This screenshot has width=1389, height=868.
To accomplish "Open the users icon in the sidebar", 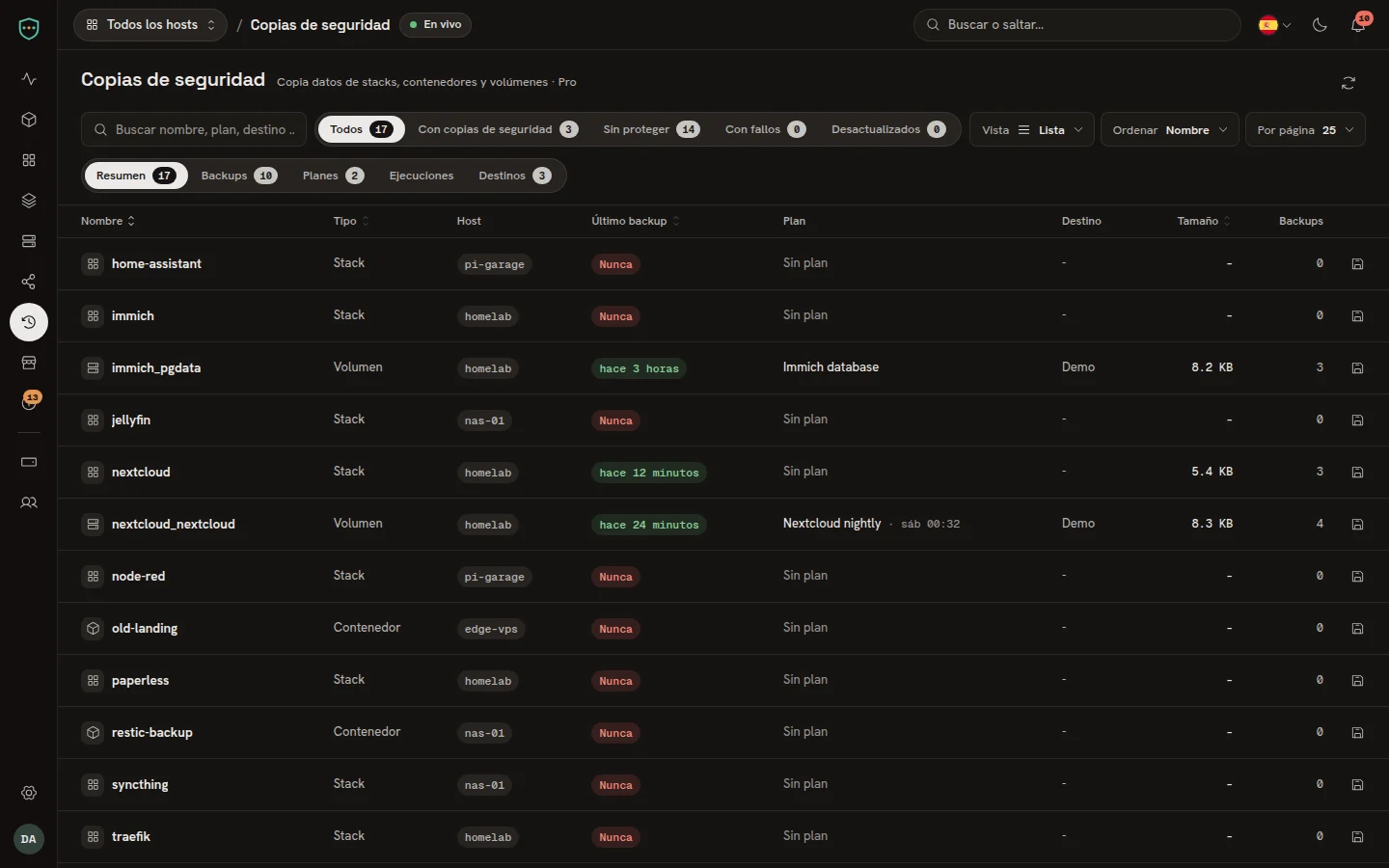I will pos(29,502).
